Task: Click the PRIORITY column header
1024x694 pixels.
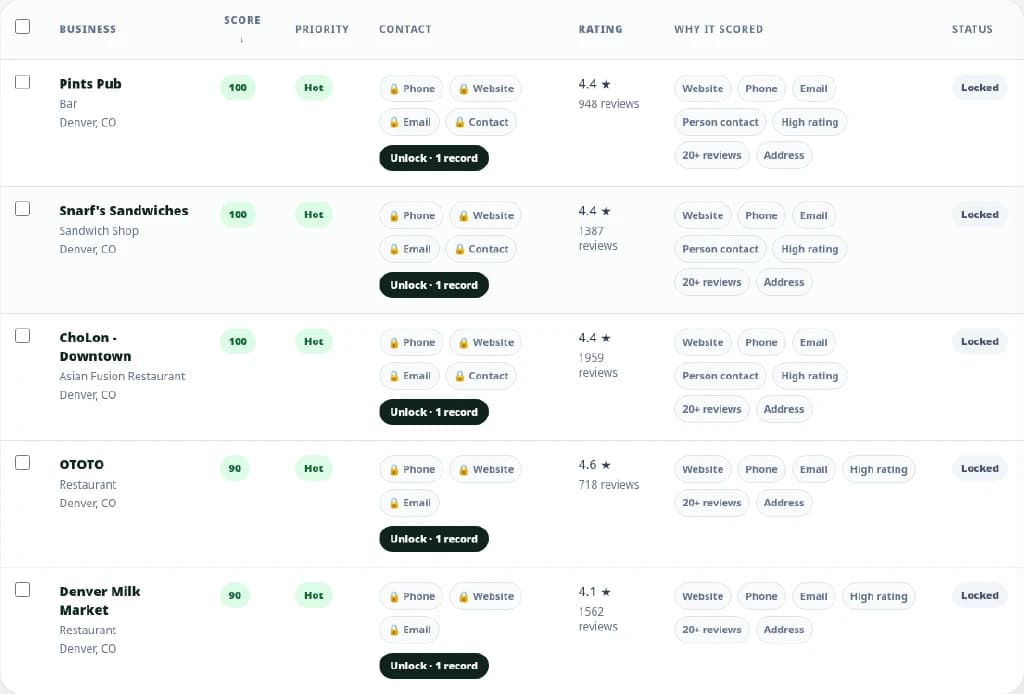Action: click(322, 29)
